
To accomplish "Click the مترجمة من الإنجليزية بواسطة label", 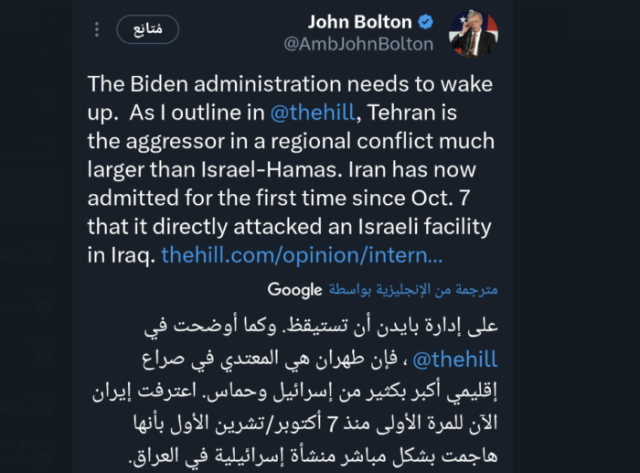I will click(413, 289).
